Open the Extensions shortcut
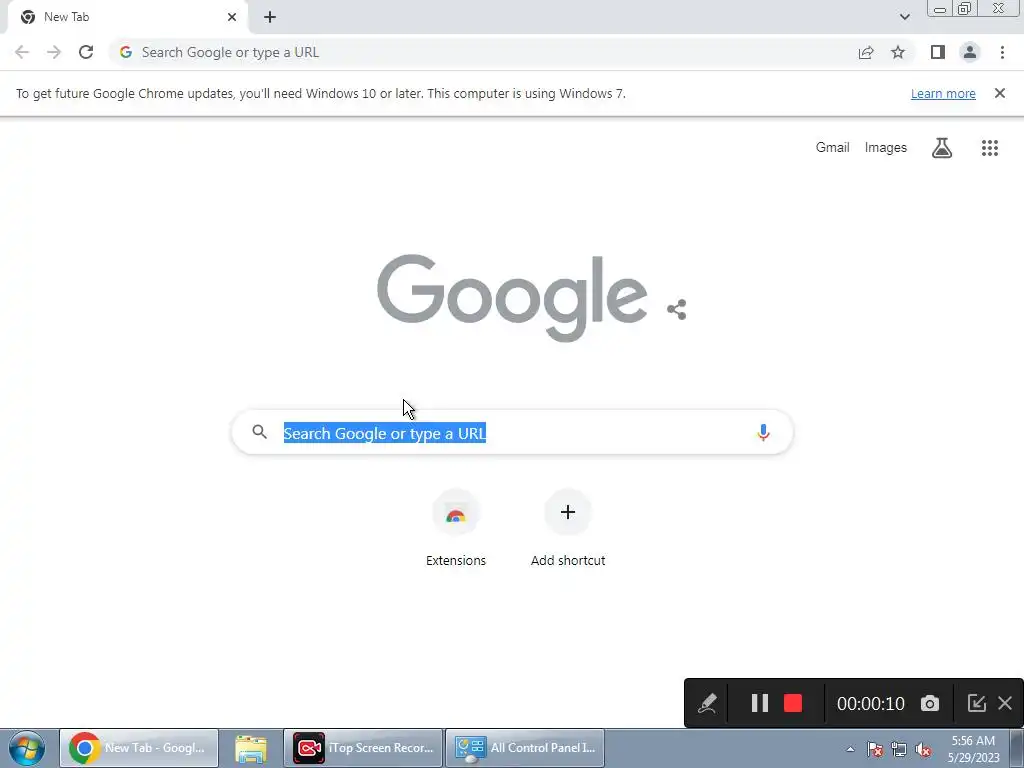This screenshot has height=768, width=1024. [456, 528]
